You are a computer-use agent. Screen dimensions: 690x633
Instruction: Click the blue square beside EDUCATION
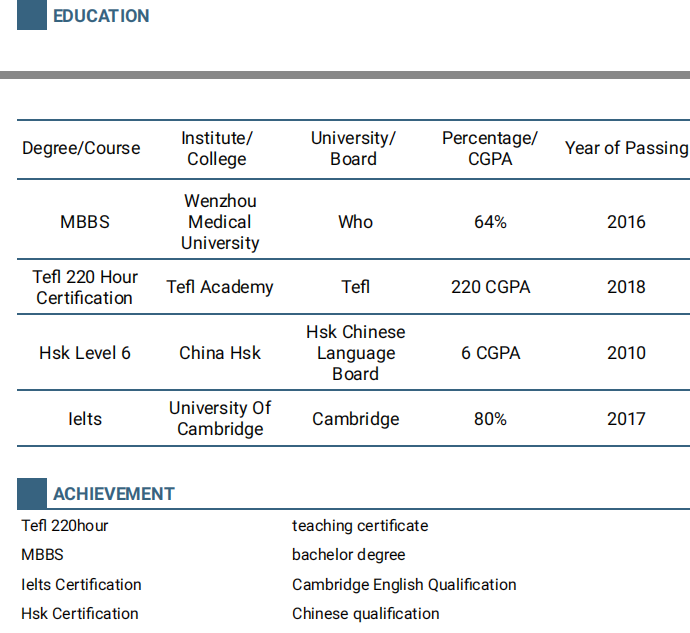click(32, 15)
